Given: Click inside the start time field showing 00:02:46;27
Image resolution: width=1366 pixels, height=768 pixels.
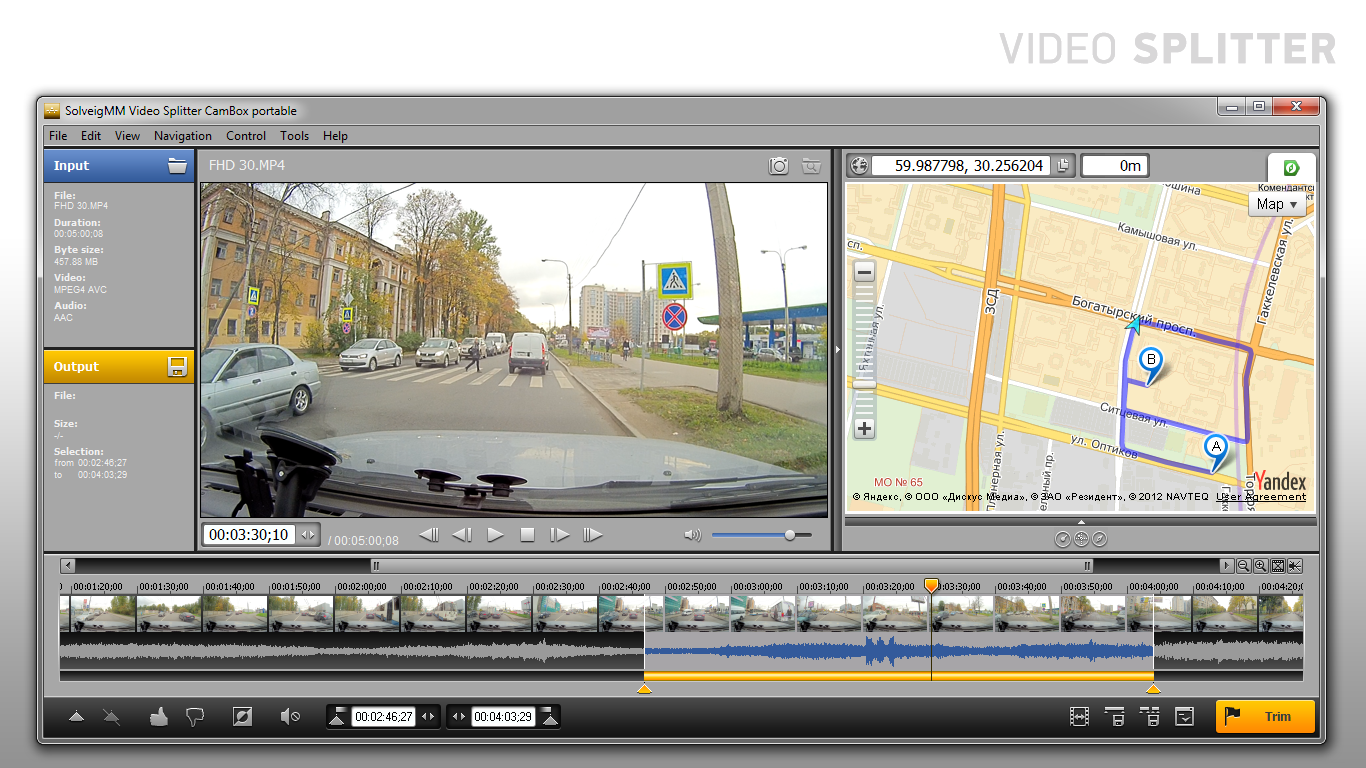Looking at the screenshot, I should [383, 716].
